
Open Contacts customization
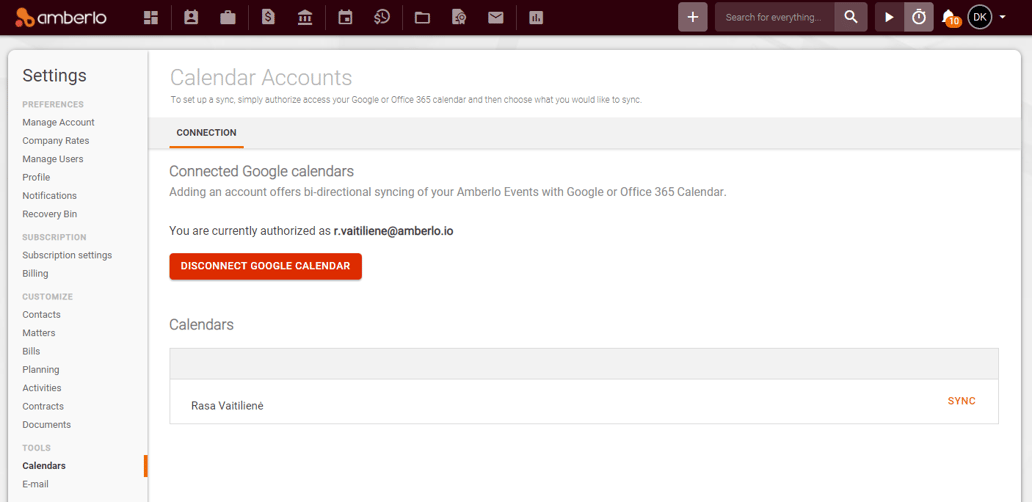pyautogui.click(x=41, y=314)
